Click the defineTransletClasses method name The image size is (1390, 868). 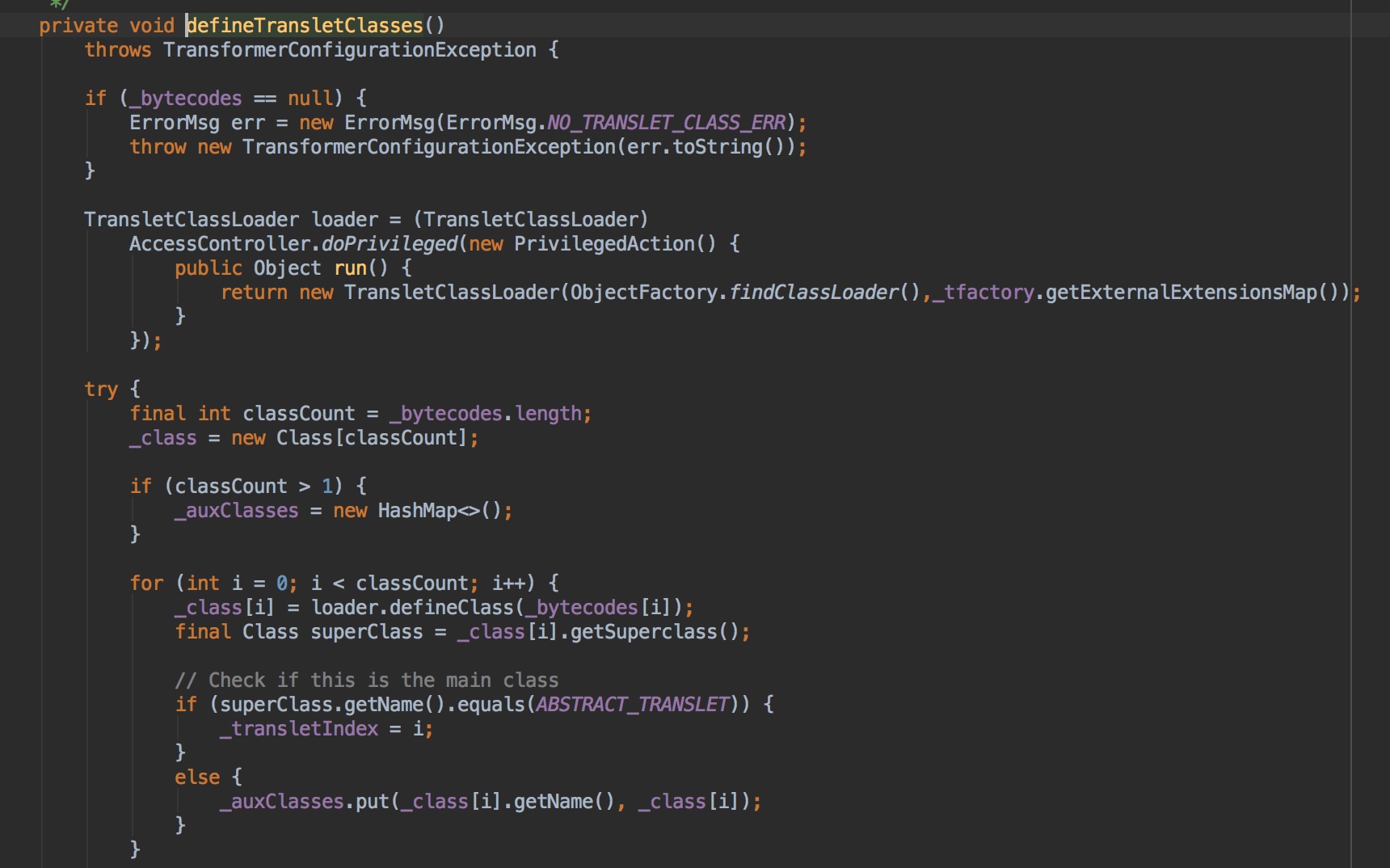[x=305, y=26]
